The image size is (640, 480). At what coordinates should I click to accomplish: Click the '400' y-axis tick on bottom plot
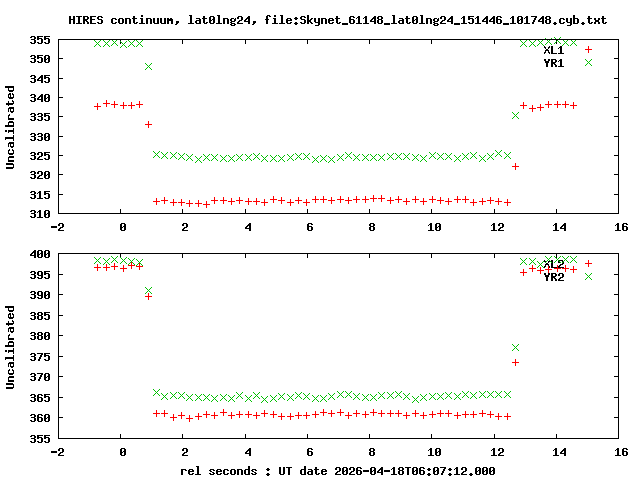(x=40, y=254)
